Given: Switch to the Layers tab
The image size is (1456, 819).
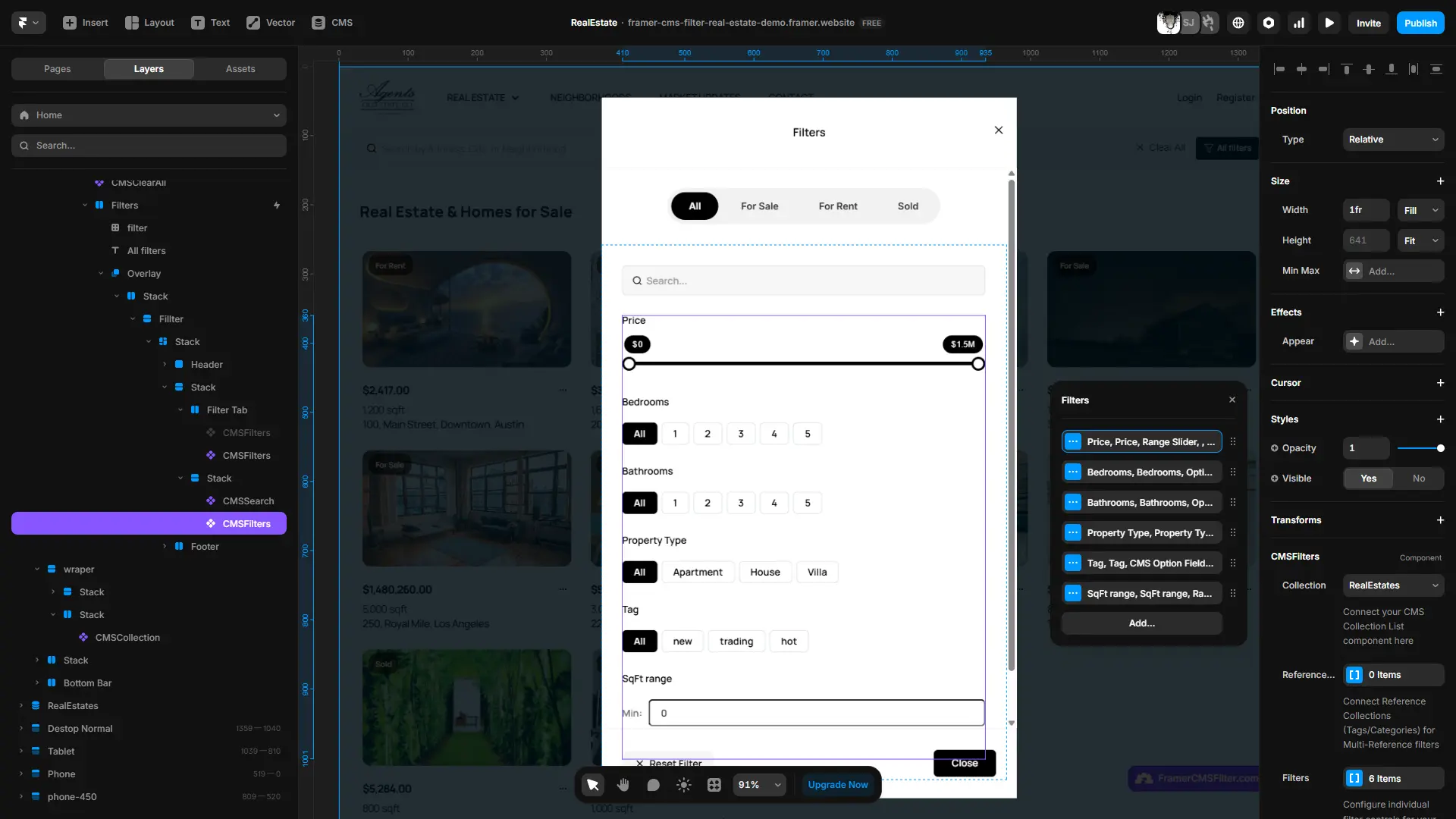Looking at the screenshot, I should point(149,69).
